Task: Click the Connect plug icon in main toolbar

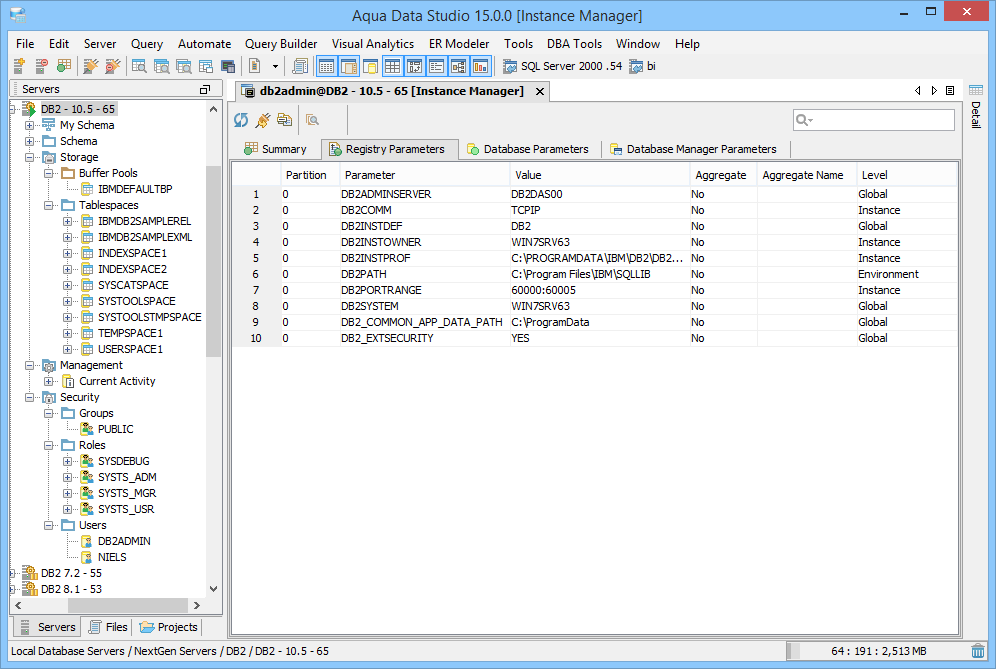Action: click(91, 65)
